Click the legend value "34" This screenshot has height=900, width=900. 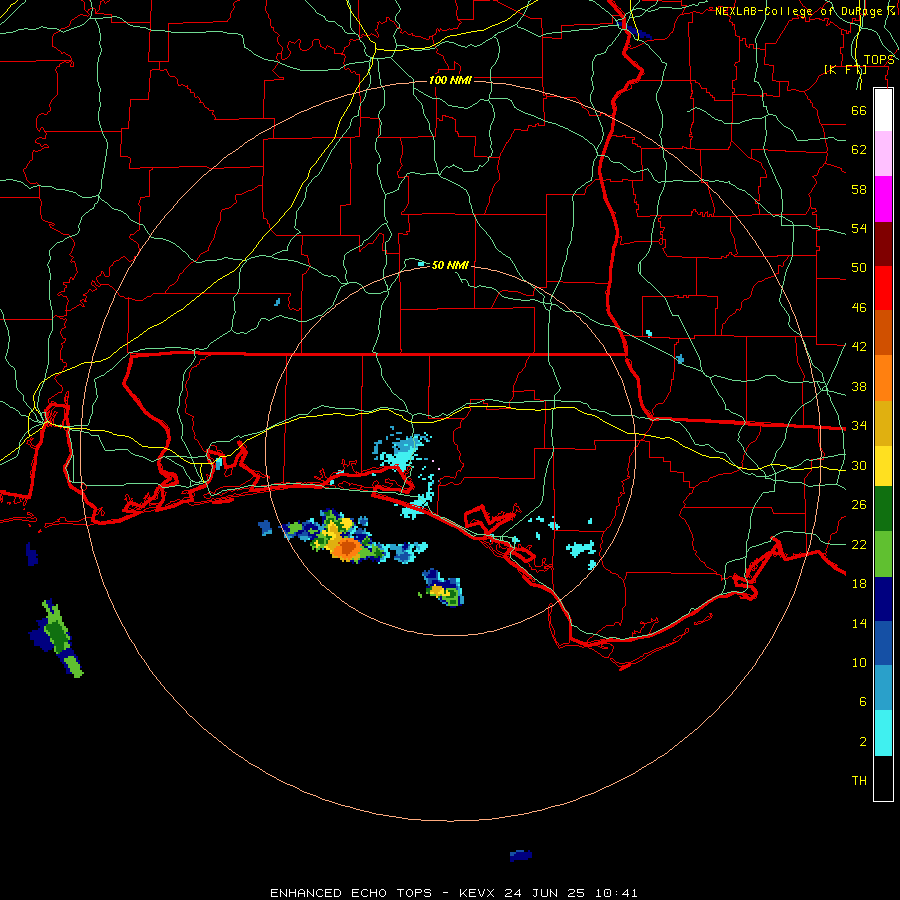click(859, 426)
